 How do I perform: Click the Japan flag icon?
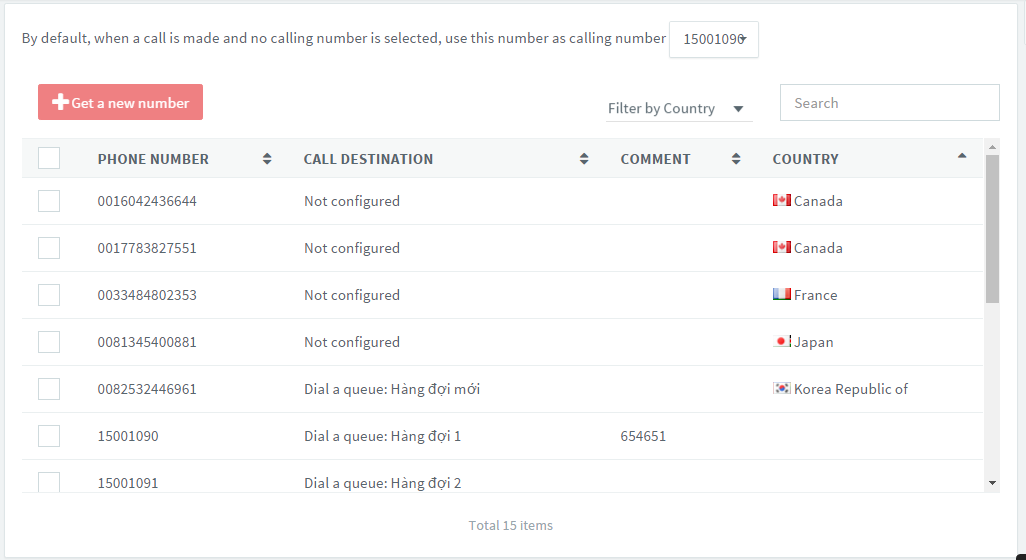point(781,341)
